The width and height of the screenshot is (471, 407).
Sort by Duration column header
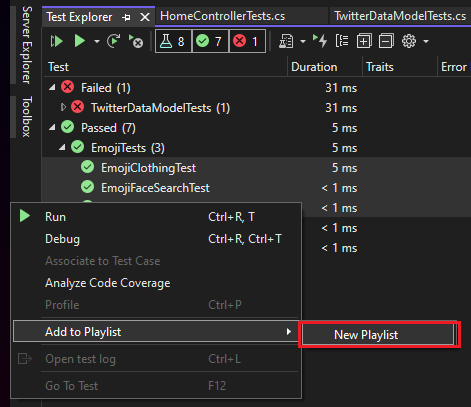pos(325,67)
